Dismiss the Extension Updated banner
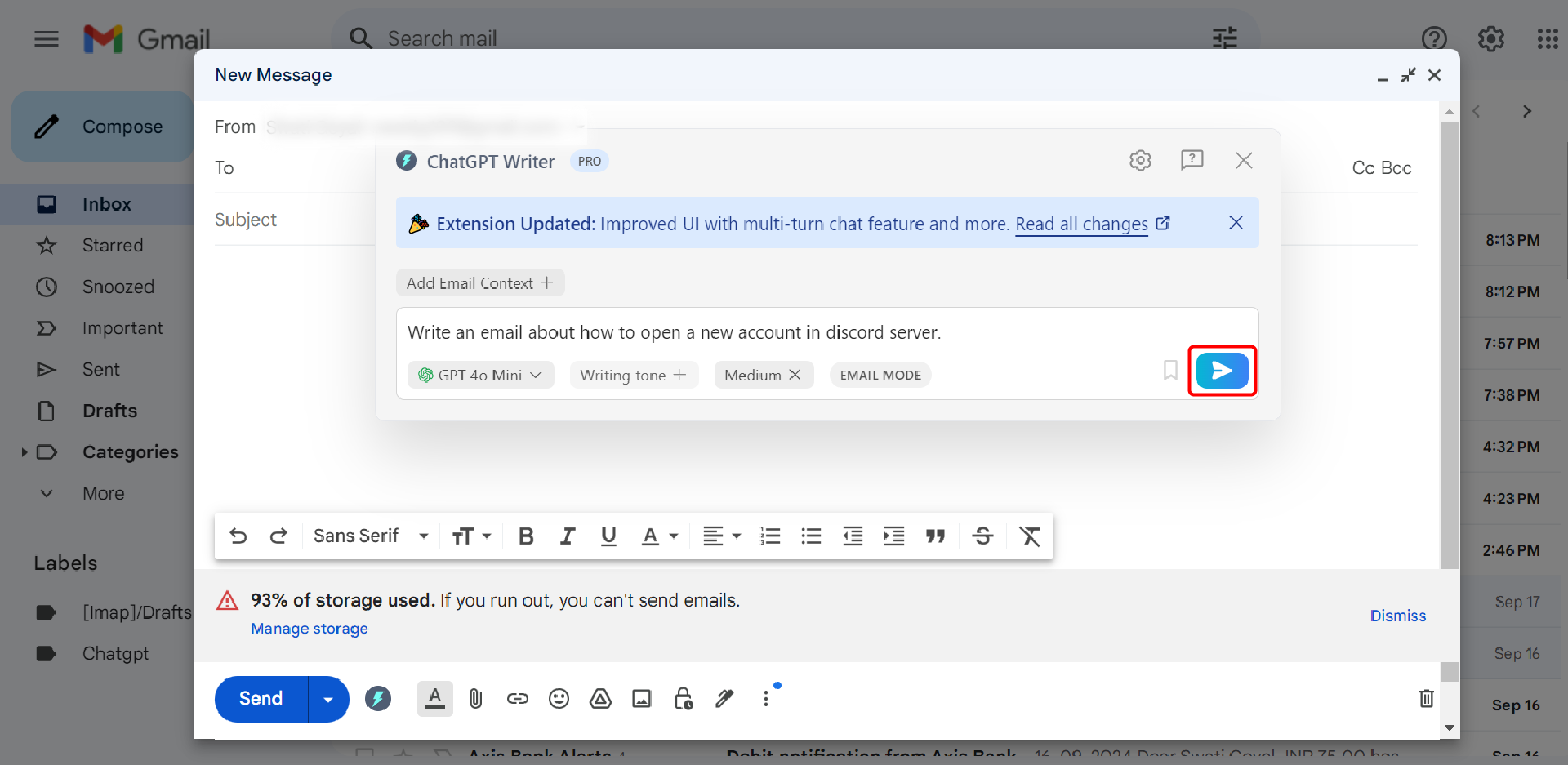1568x765 pixels. click(1236, 223)
